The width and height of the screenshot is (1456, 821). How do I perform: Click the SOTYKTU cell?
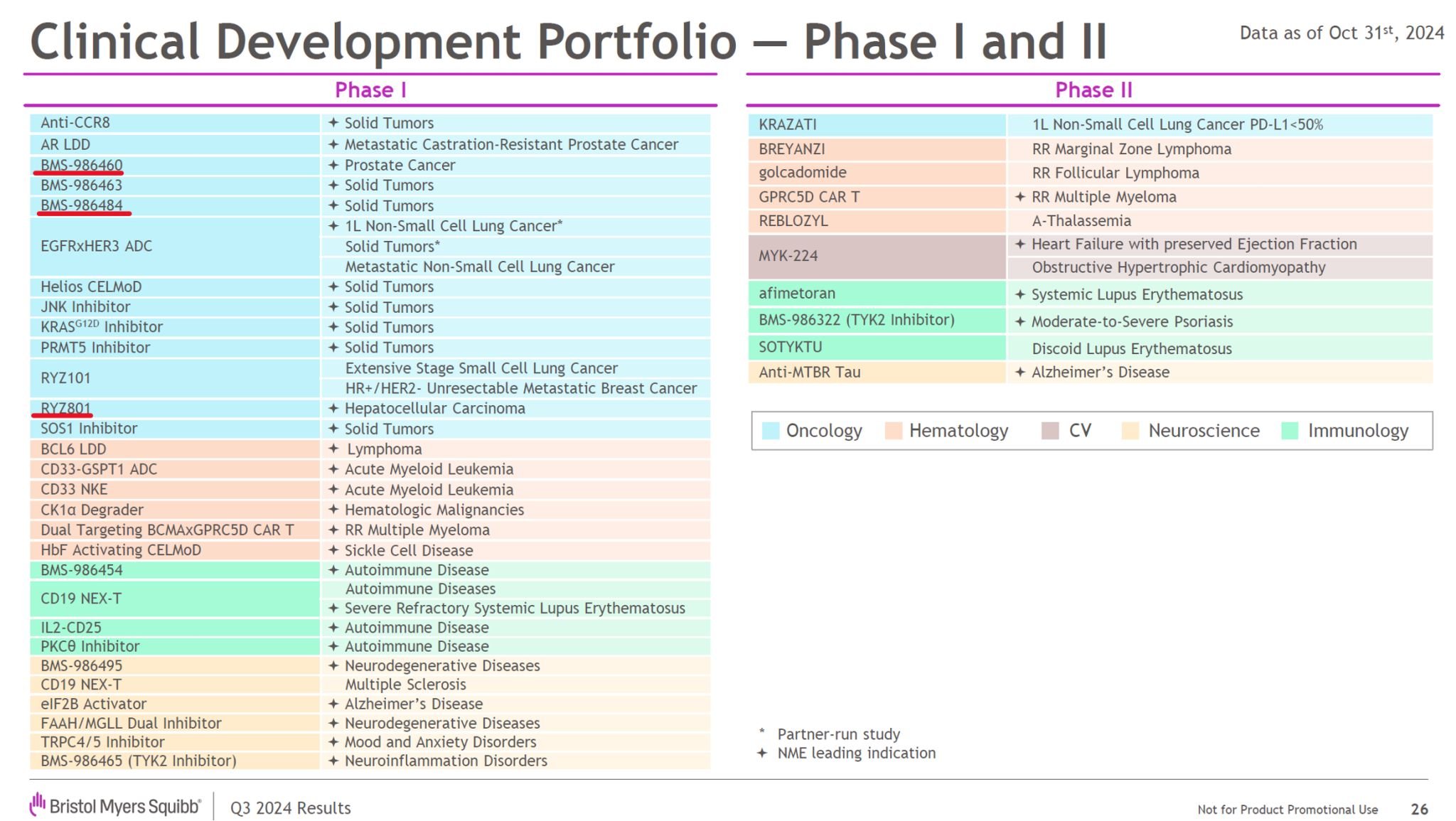coord(877,348)
